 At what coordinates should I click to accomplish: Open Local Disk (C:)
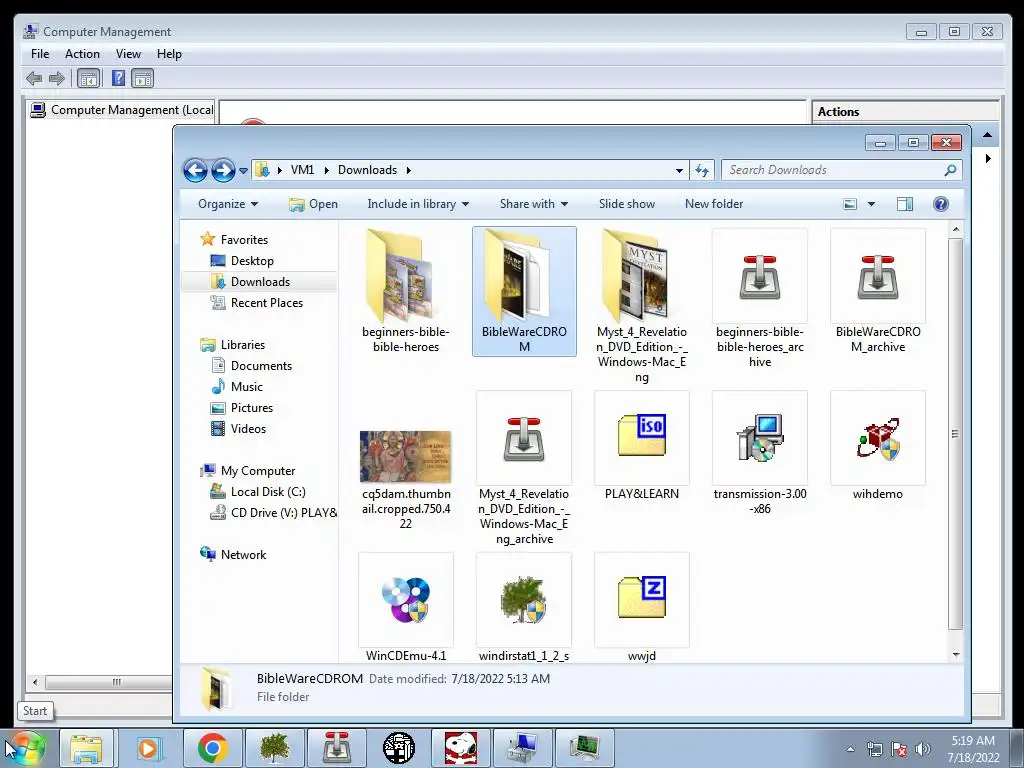tap(268, 492)
